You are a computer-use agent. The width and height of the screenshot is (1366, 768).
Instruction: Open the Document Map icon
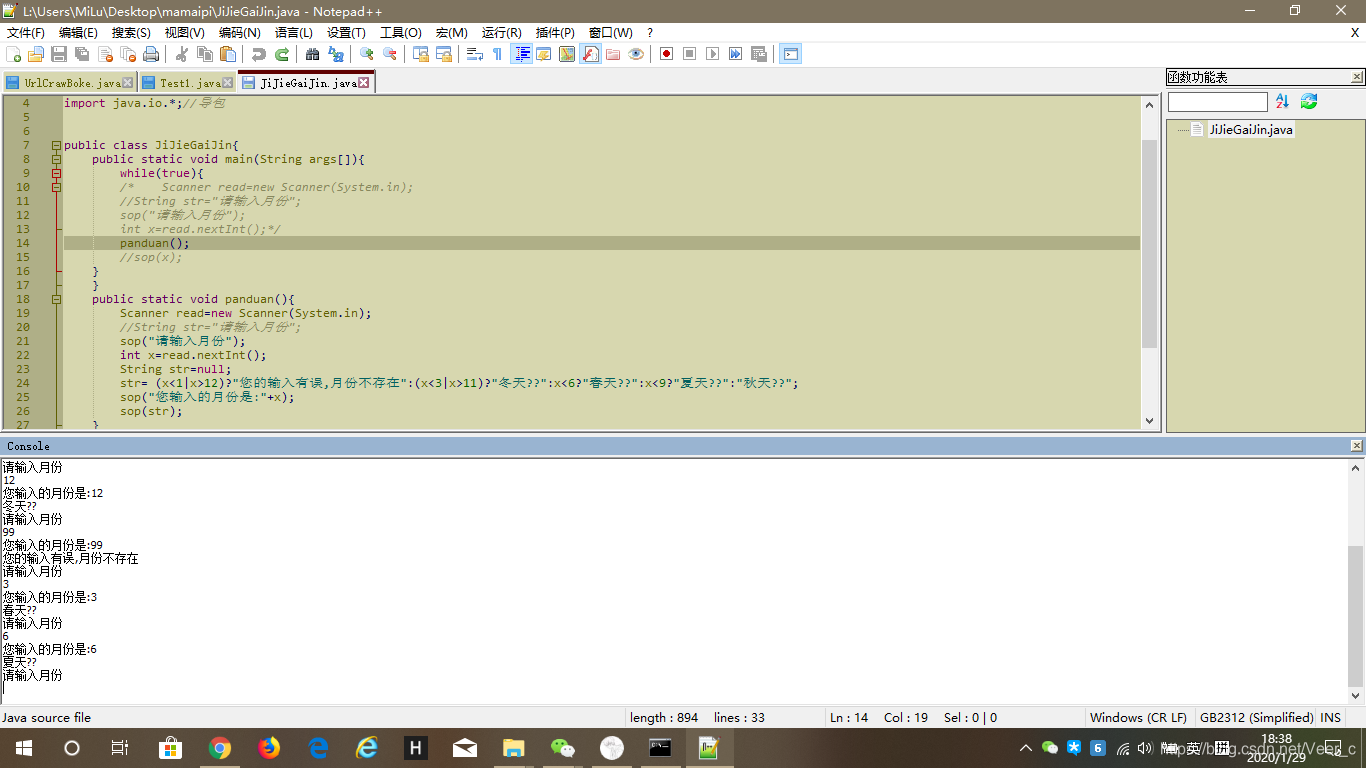click(567, 54)
